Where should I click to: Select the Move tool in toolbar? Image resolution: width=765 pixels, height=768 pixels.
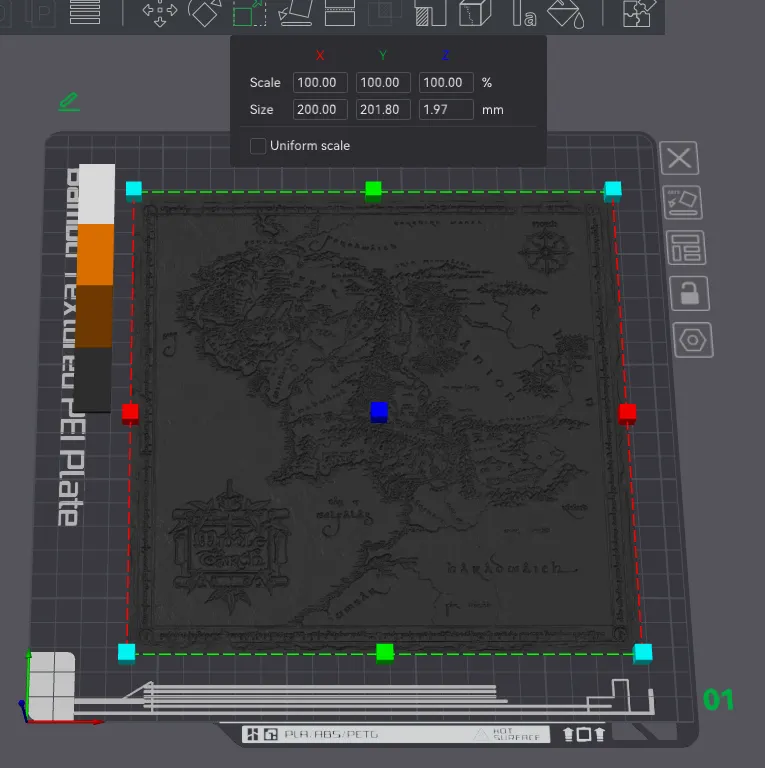[160, 12]
